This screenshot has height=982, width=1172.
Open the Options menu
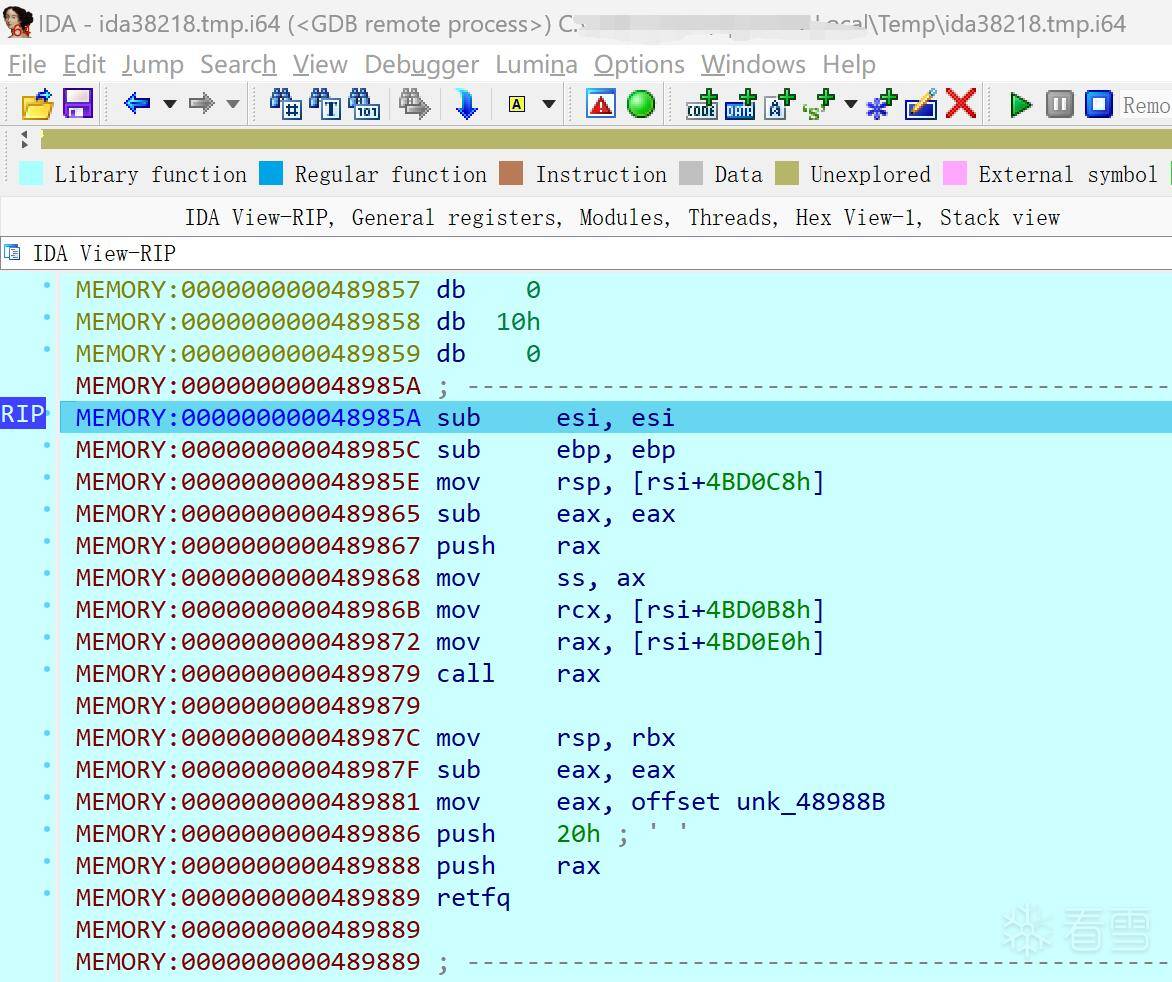(x=639, y=65)
